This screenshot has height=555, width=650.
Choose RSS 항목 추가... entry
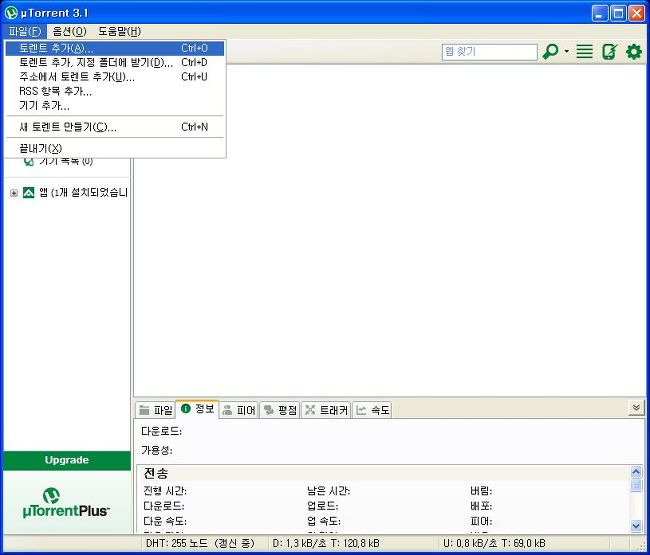(x=115, y=91)
